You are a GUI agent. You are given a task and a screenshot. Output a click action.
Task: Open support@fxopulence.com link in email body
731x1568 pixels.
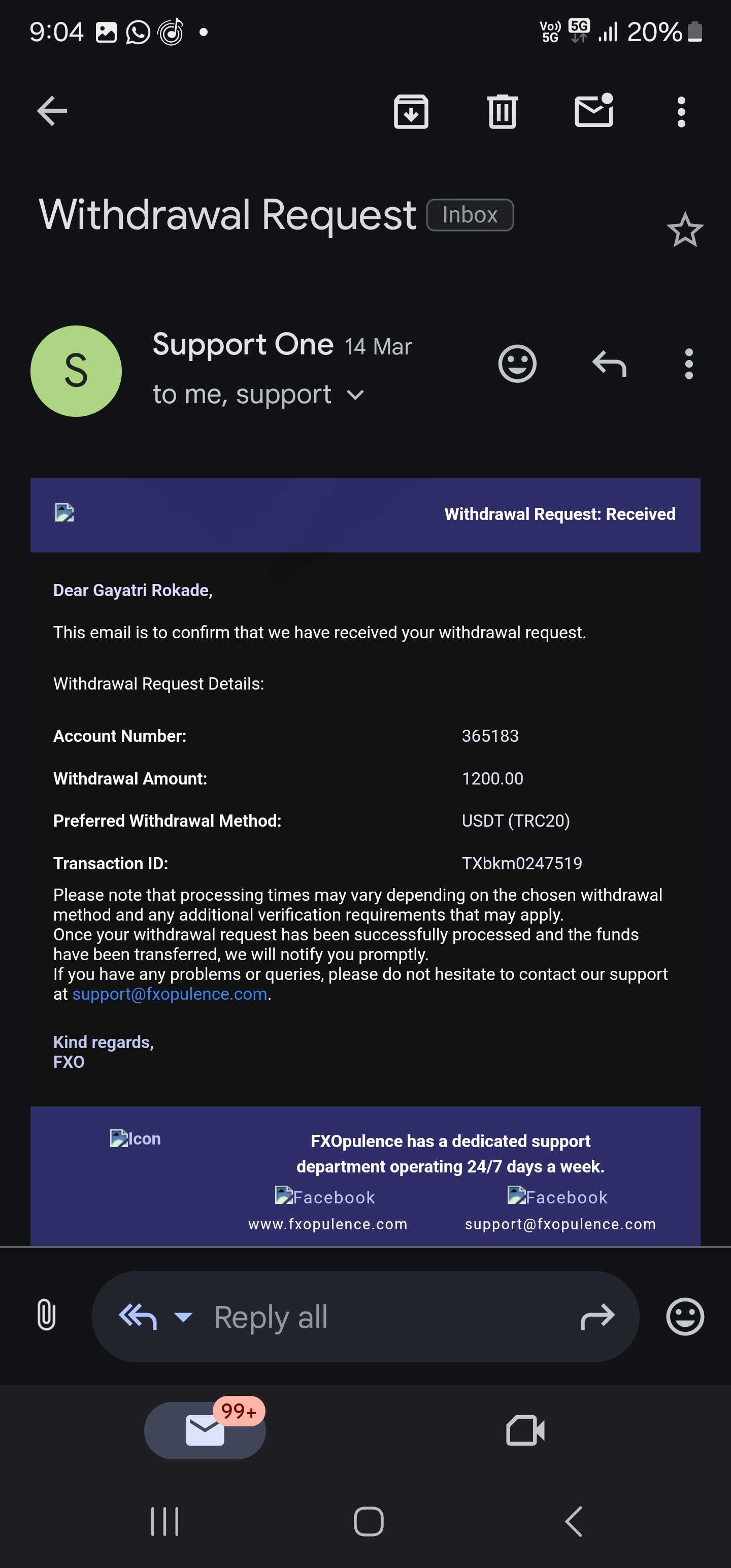(170, 994)
